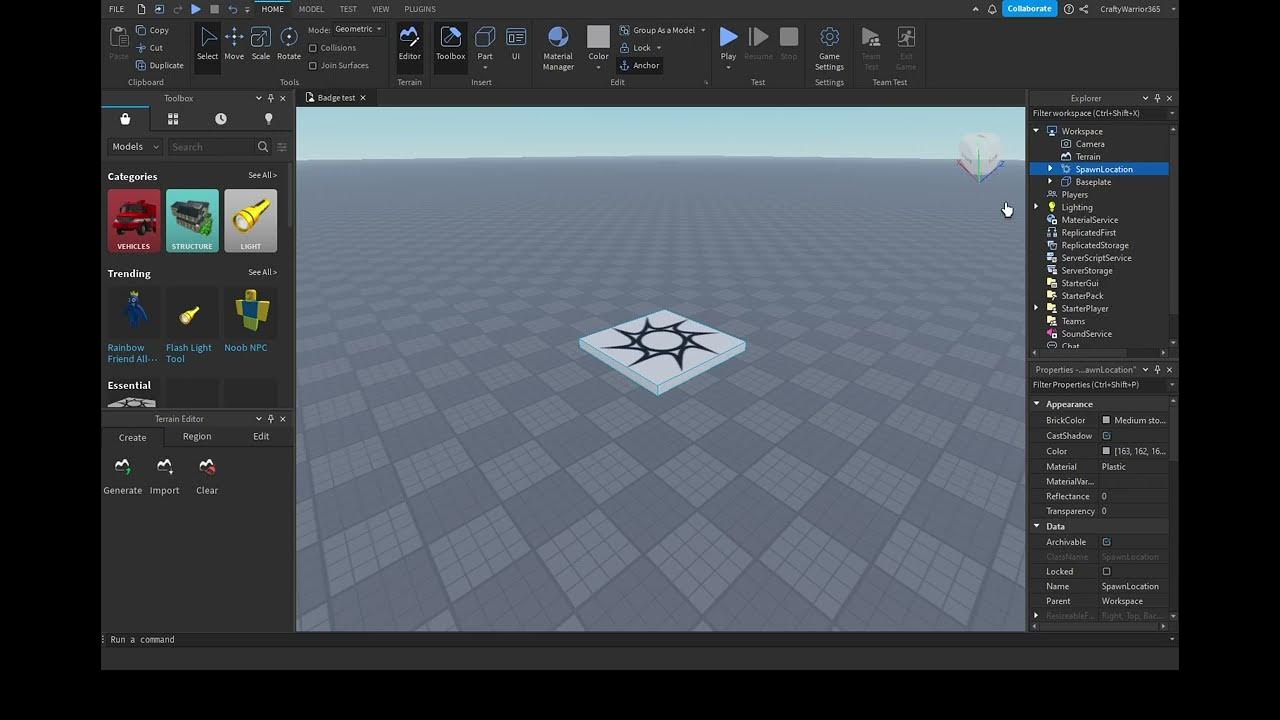Collapse the Appearance properties section

1037,404
